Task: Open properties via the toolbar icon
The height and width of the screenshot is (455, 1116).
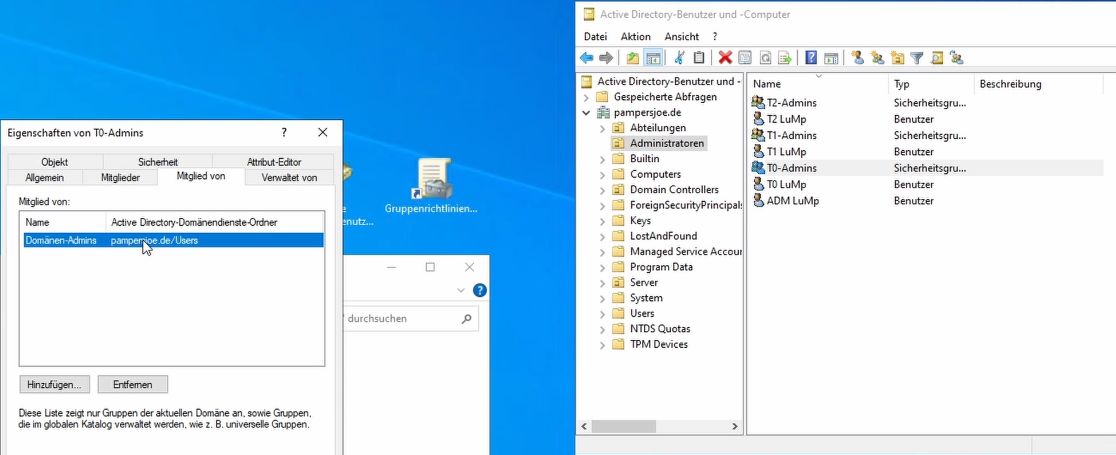Action: tap(745, 58)
